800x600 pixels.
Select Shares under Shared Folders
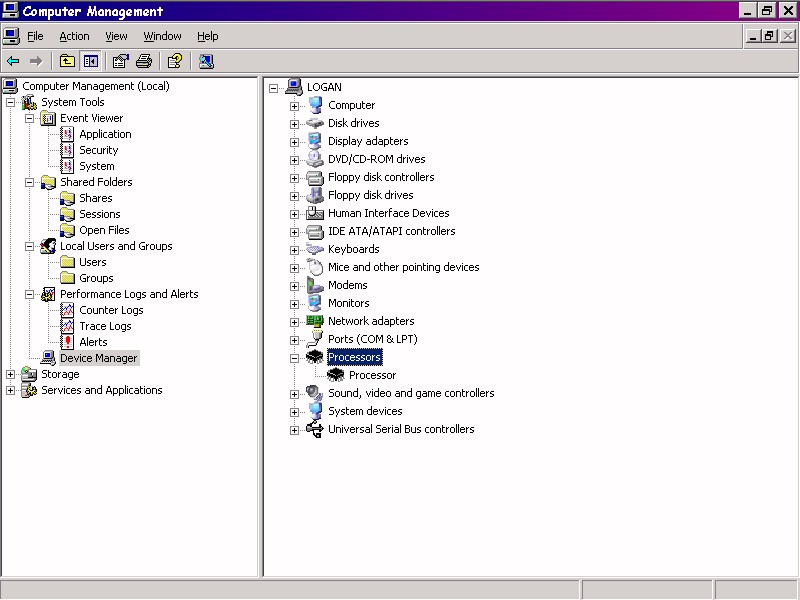pos(95,198)
